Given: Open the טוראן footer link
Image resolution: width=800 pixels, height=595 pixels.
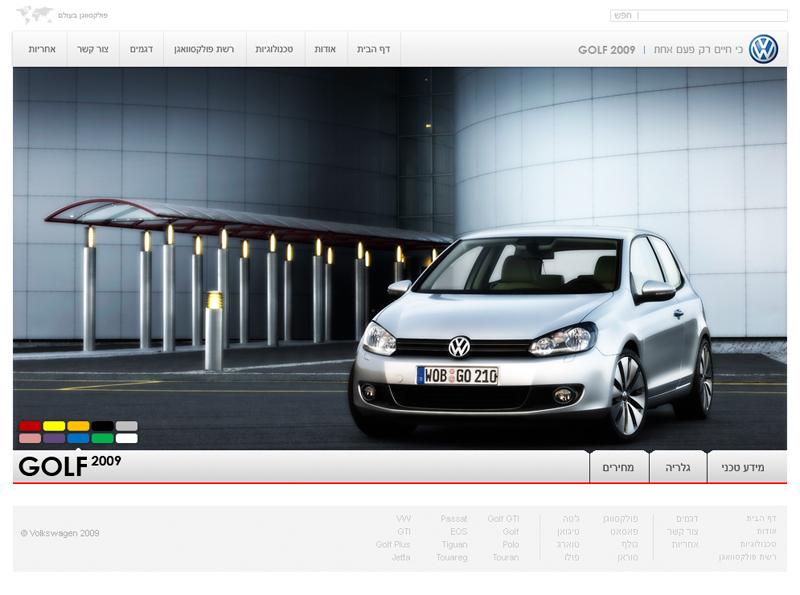Looking at the screenshot, I should pyautogui.click(x=628, y=557).
